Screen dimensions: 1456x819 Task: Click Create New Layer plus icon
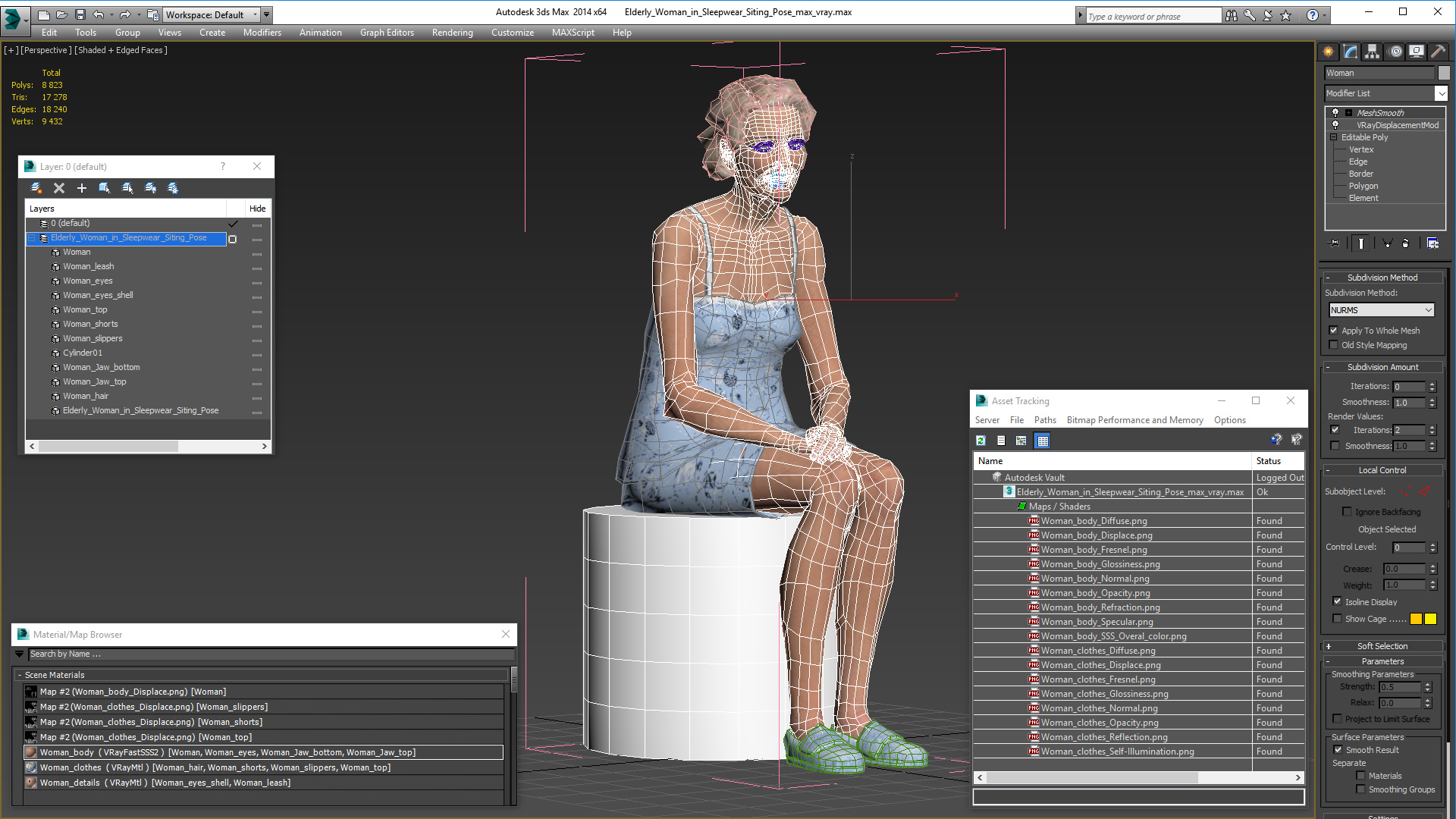[82, 188]
